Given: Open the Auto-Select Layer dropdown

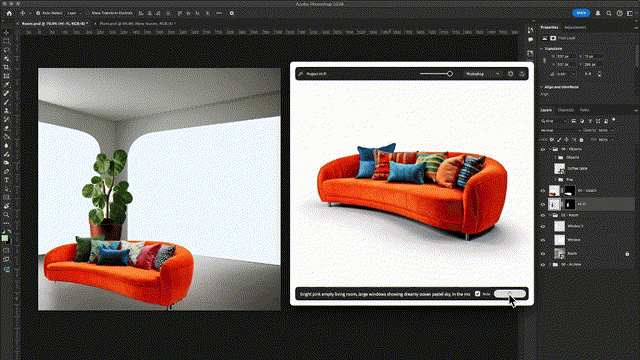Looking at the screenshot, I should pyautogui.click(x=73, y=13).
